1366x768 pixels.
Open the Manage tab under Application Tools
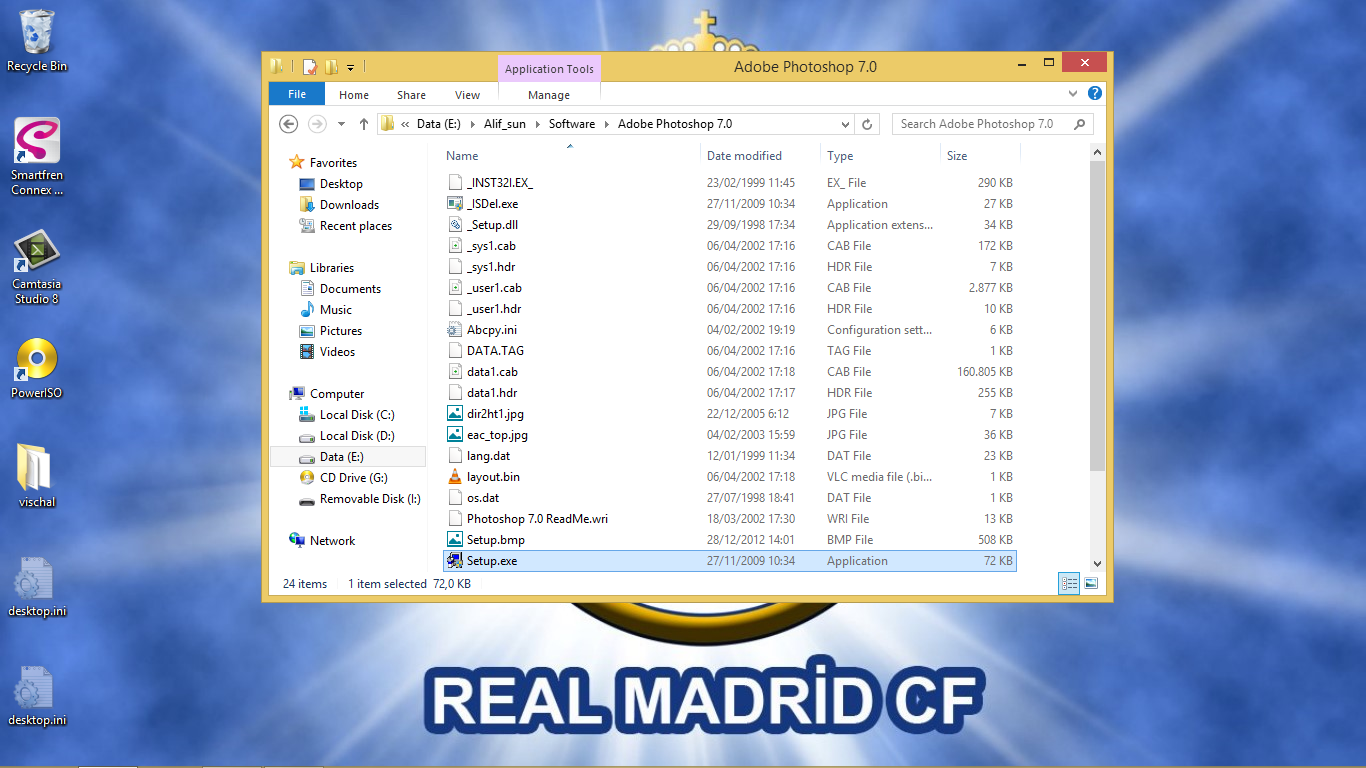[548, 94]
